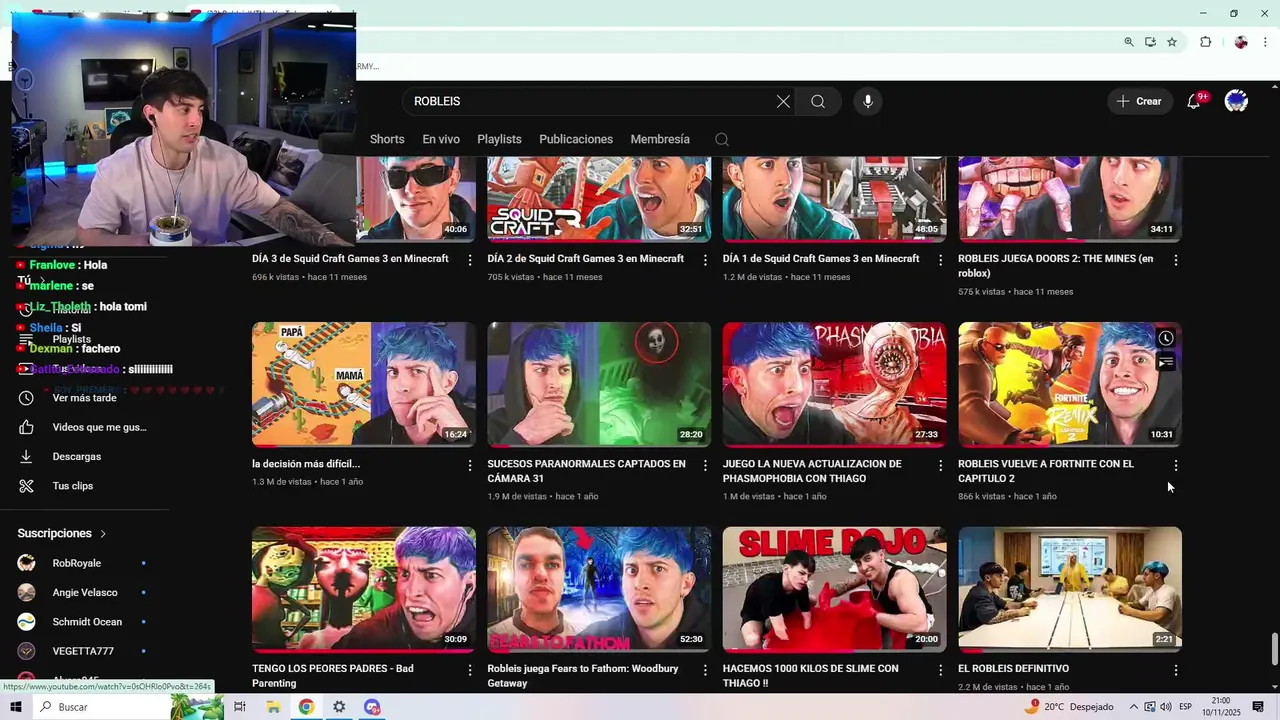This screenshot has width=1280, height=720.
Task: Open Chrome three-dot menu
Action: [x=1266, y=42]
